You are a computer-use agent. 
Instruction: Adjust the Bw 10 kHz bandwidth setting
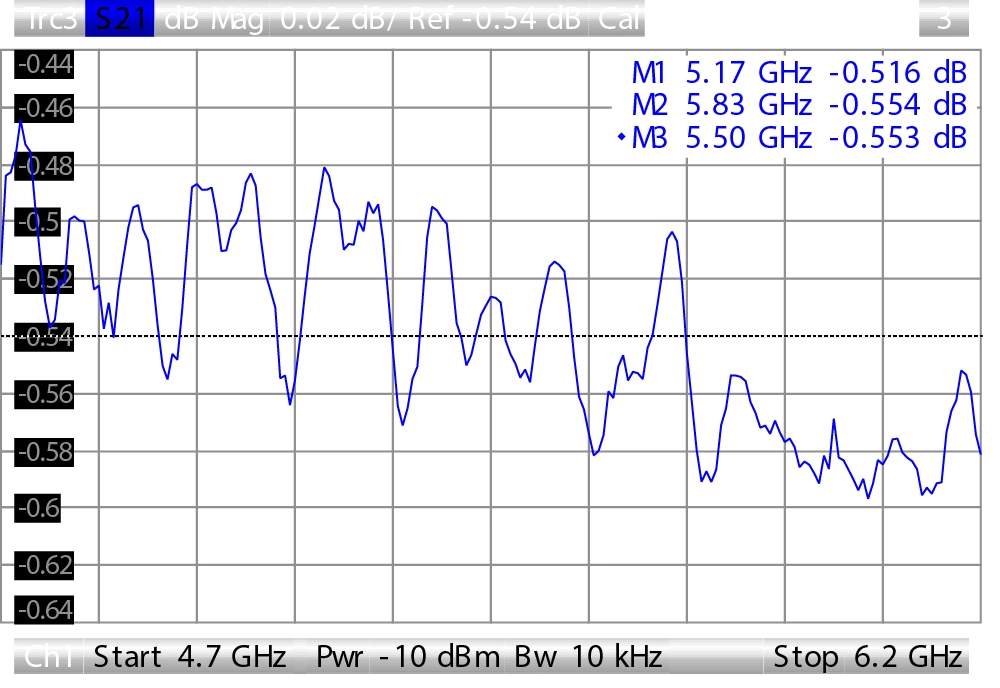[x=588, y=657]
